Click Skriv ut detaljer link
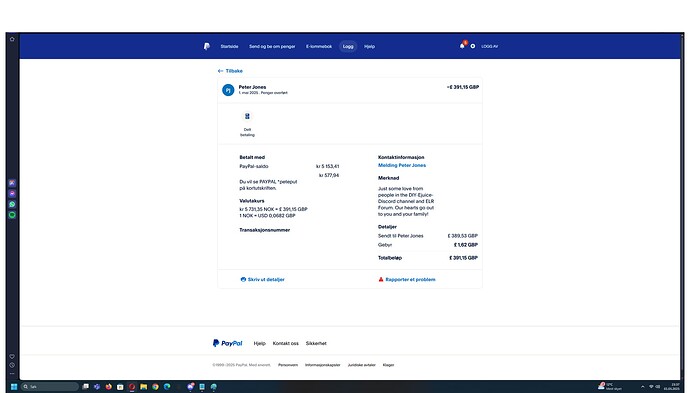 tap(263, 279)
